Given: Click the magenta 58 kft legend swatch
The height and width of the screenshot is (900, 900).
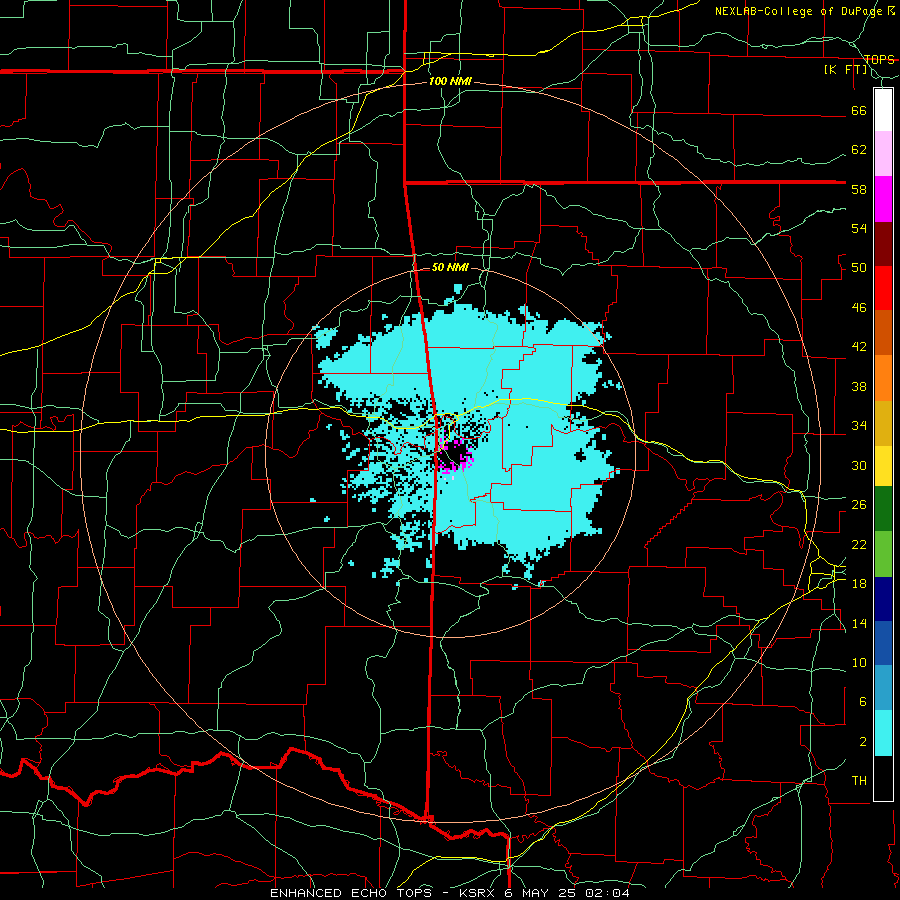Looking at the screenshot, I should [883, 199].
